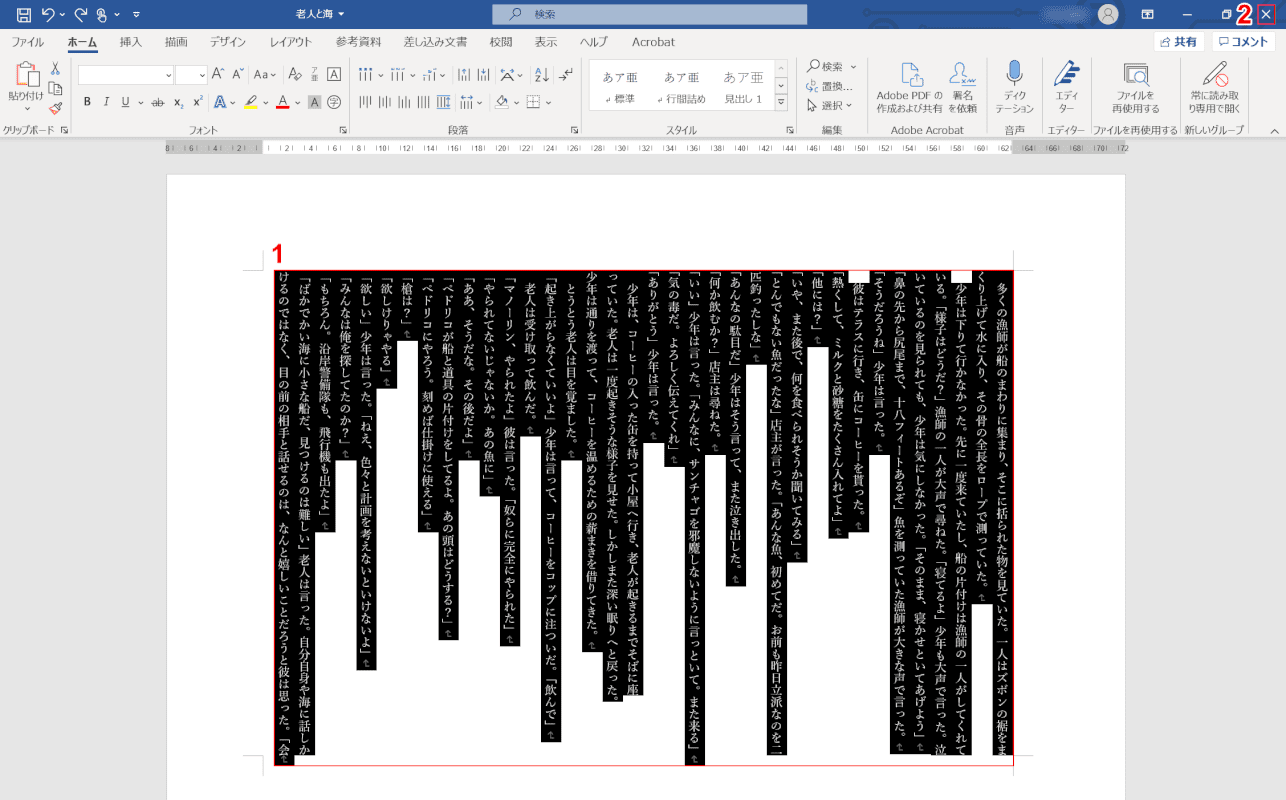The image size is (1286, 800).
Task: Switch to the Design tab
Action: pyautogui.click(x=228, y=42)
